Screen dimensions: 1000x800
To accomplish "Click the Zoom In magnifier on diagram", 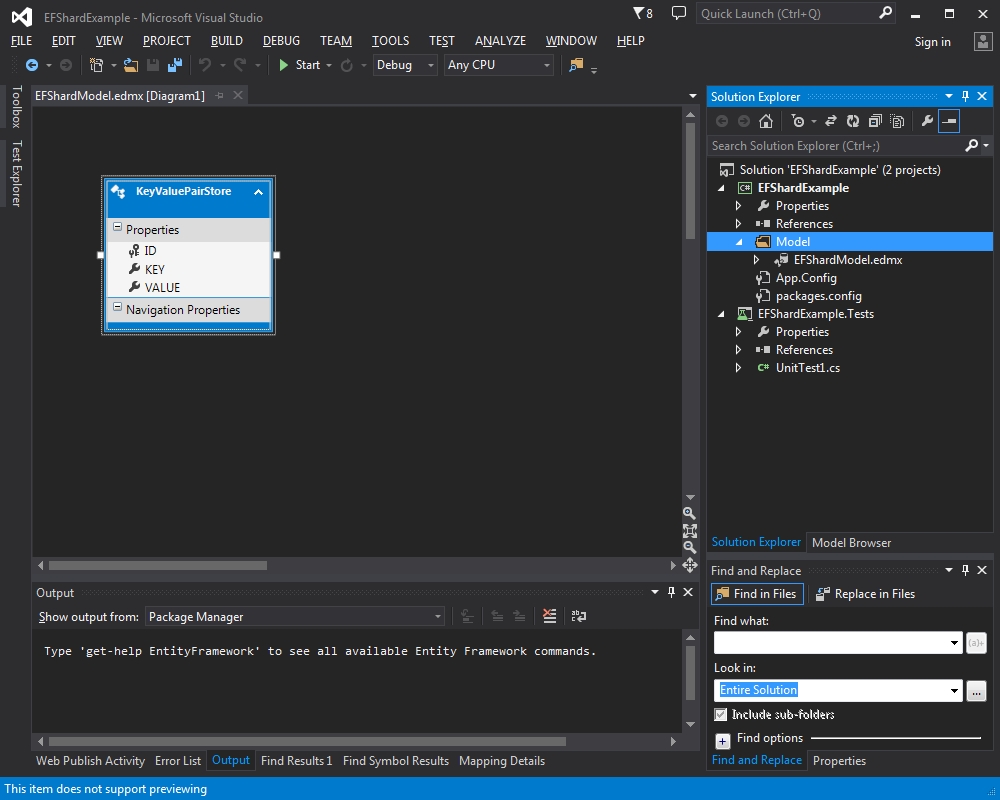I will pyautogui.click(x=689, y=513).
